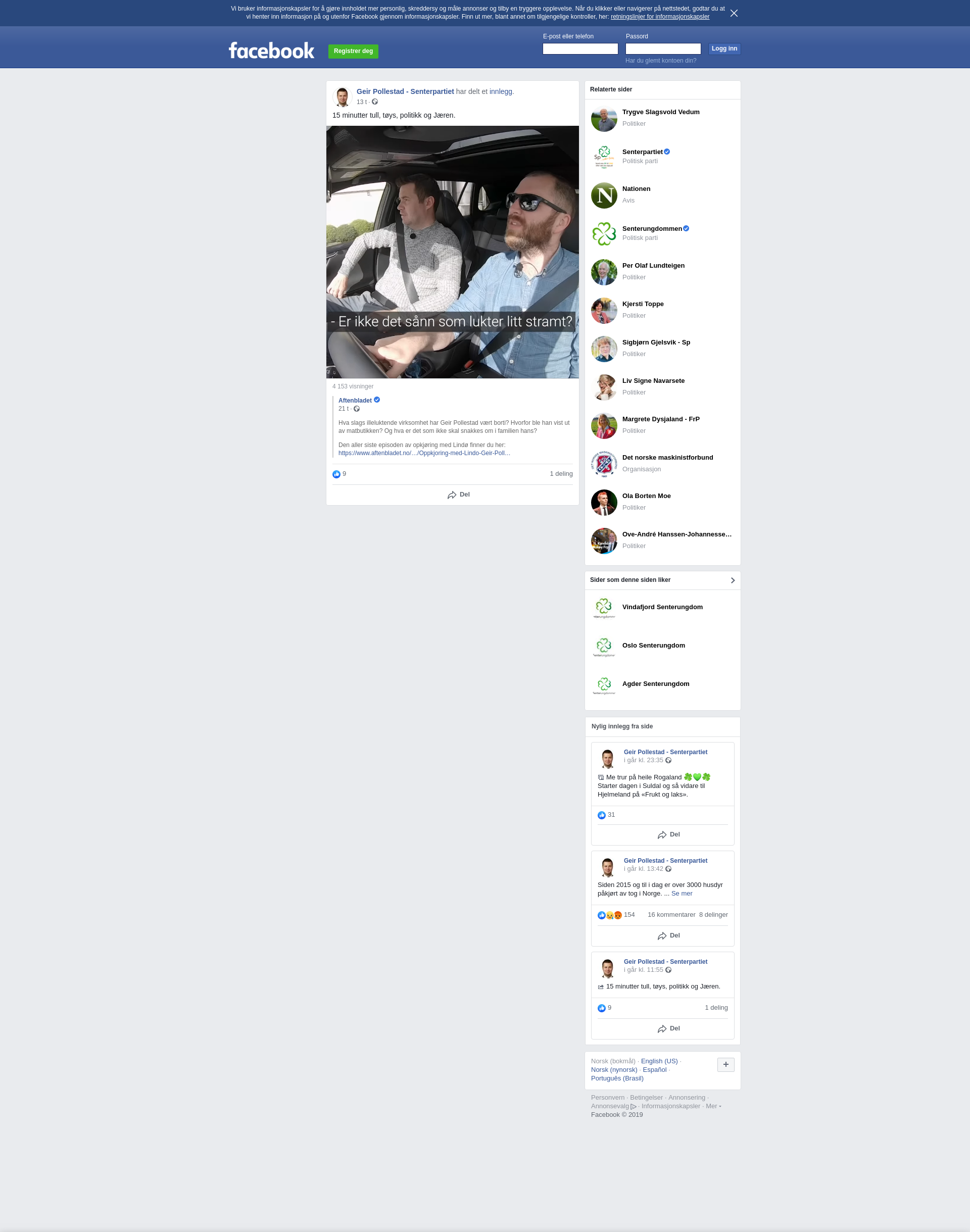The width and height of the screenshot is (970, 1232).
Task: Switch language to English (US)
Action: [659, 1061]
